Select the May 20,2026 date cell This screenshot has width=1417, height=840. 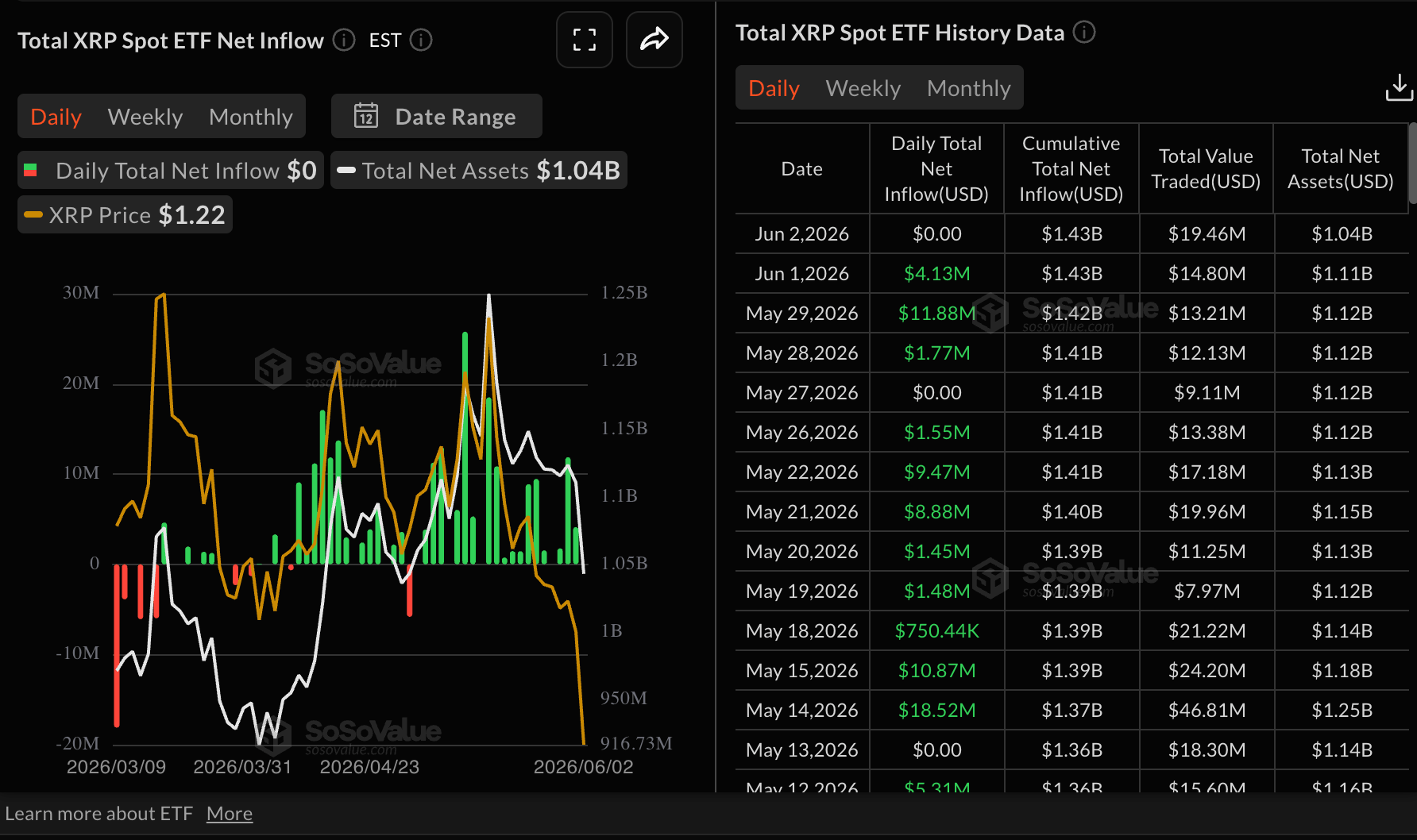point(802,551)
